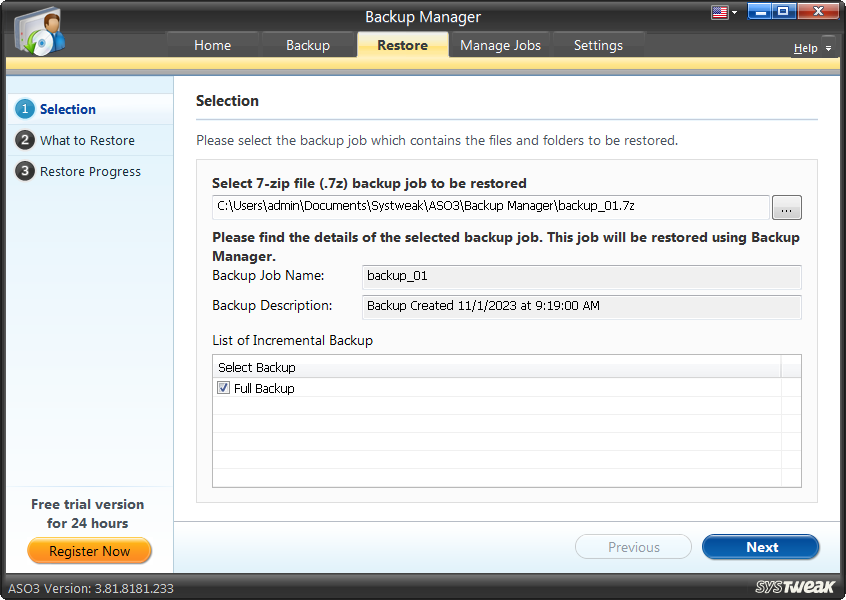Click the Next button

(x=760, y=547)
